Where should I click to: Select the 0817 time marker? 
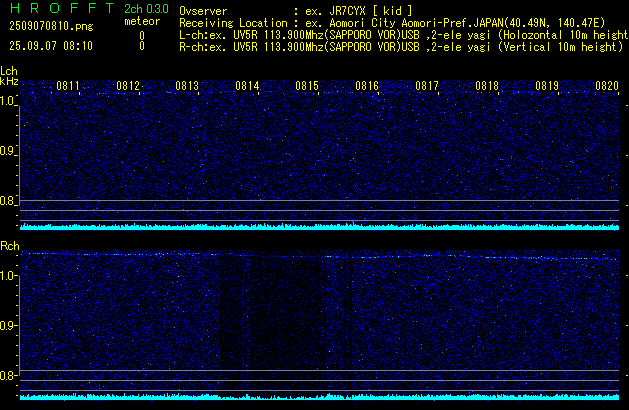tap(427, 86)
